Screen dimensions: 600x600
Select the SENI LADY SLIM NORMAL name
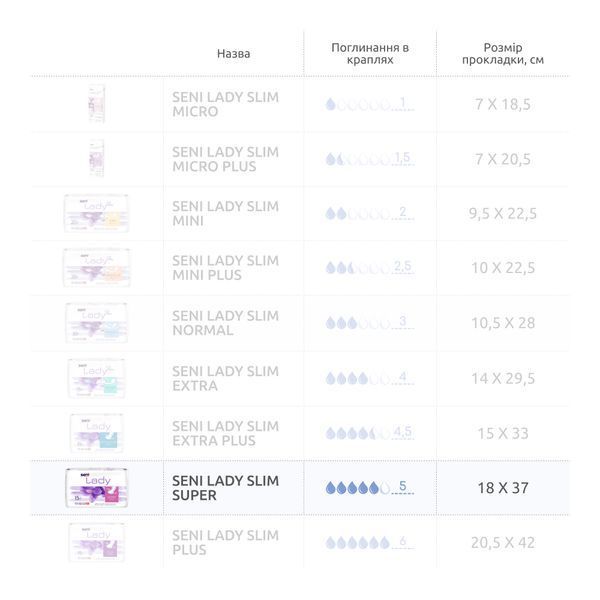[x=225, y=323]
